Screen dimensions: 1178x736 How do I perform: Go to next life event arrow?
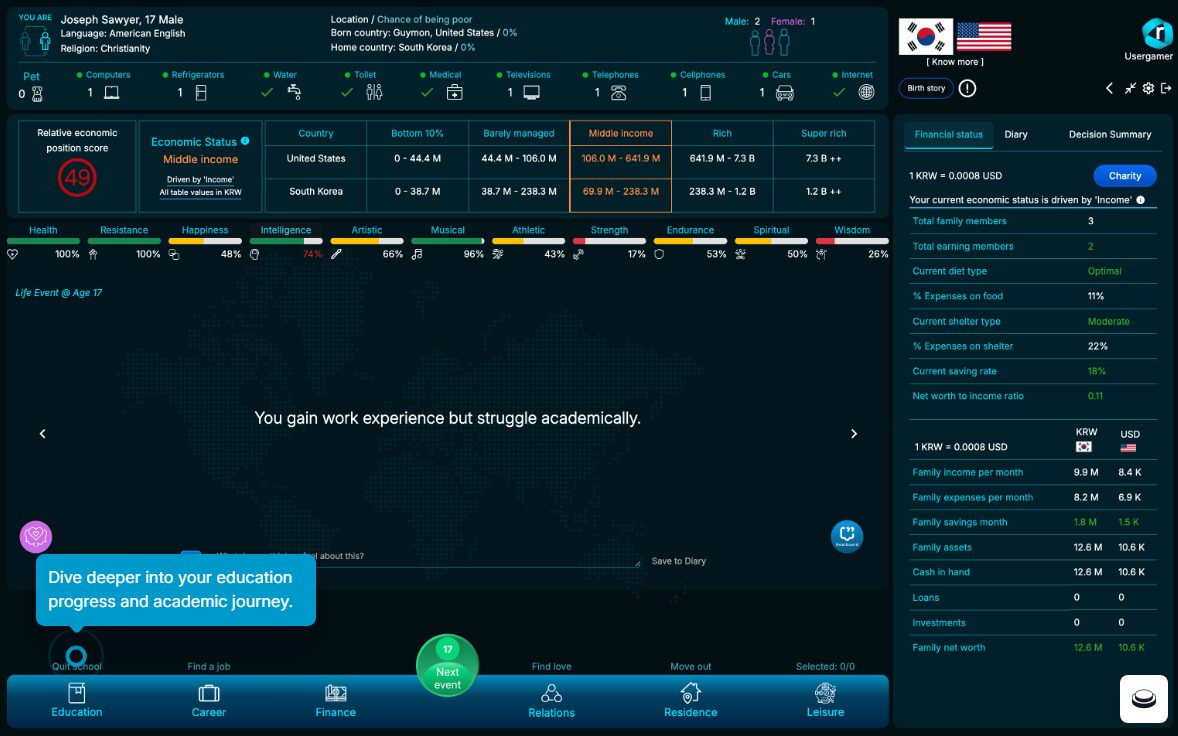(854, 434)
